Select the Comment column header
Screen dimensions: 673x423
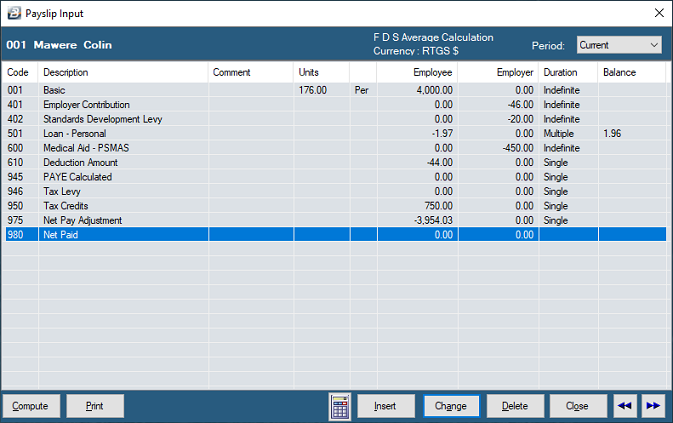point(251,73)
